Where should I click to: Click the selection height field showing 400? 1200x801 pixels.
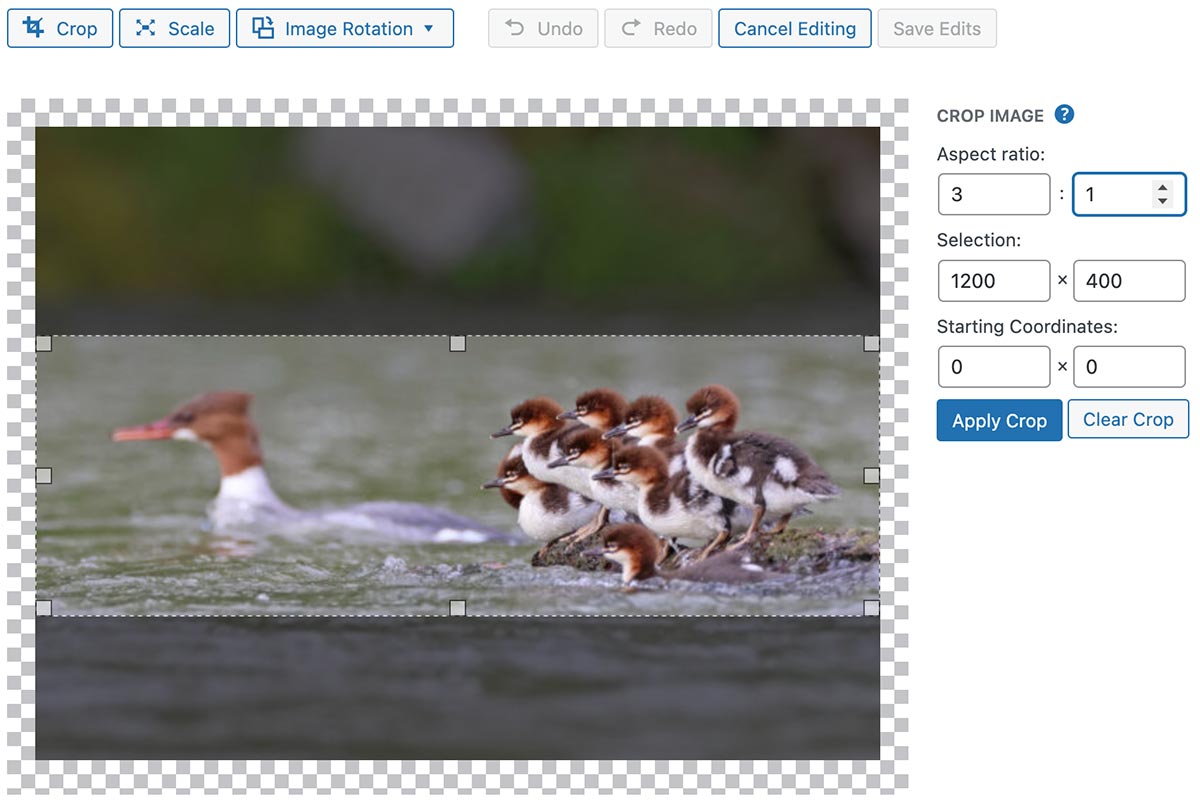tap(1129, 281)
